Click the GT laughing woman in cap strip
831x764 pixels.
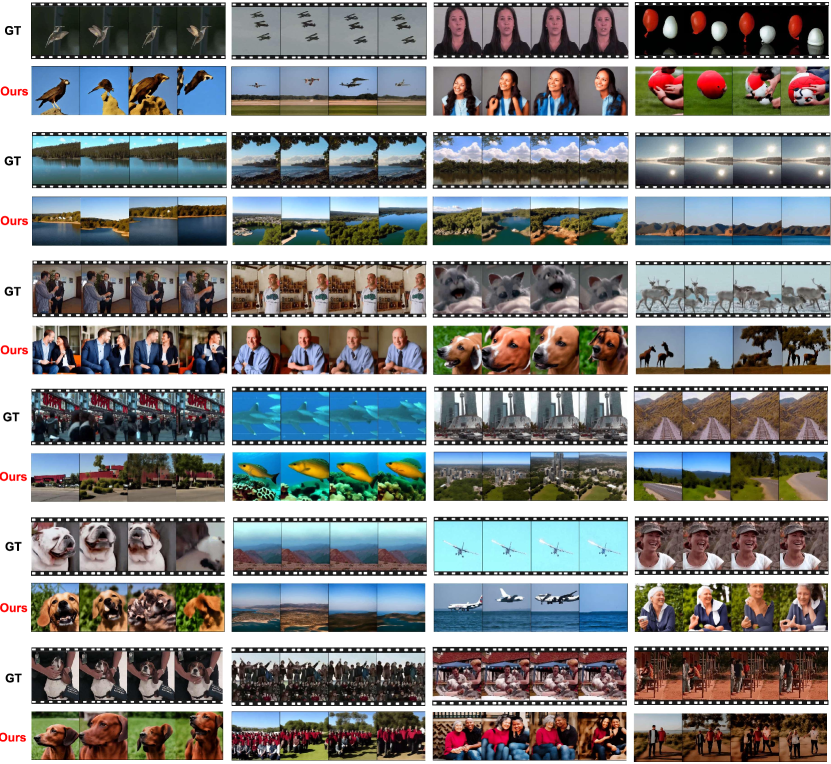(731, 546)
